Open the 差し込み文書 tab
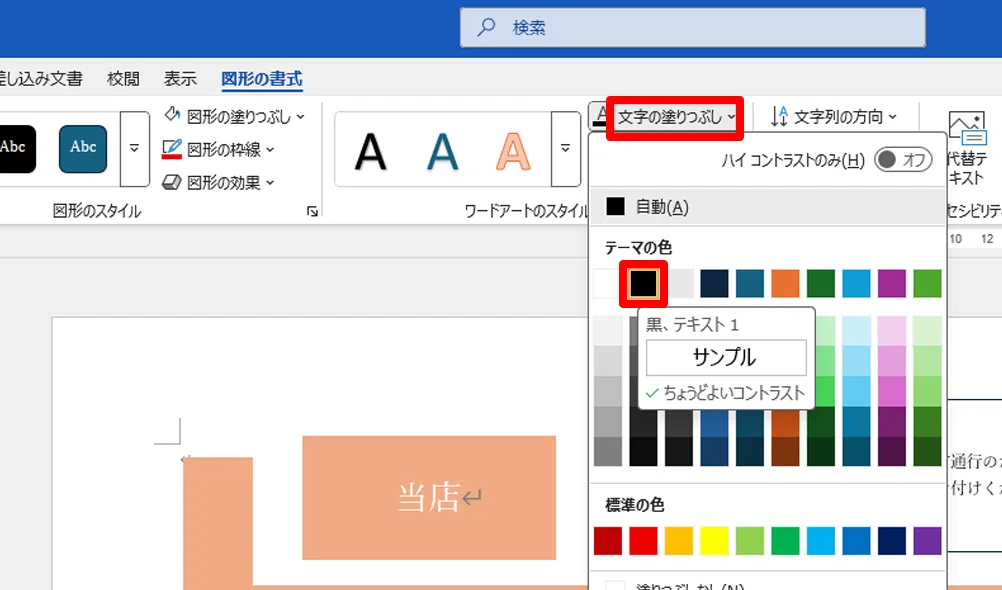This screenshot has height=590, width=1002. (40, 79)
